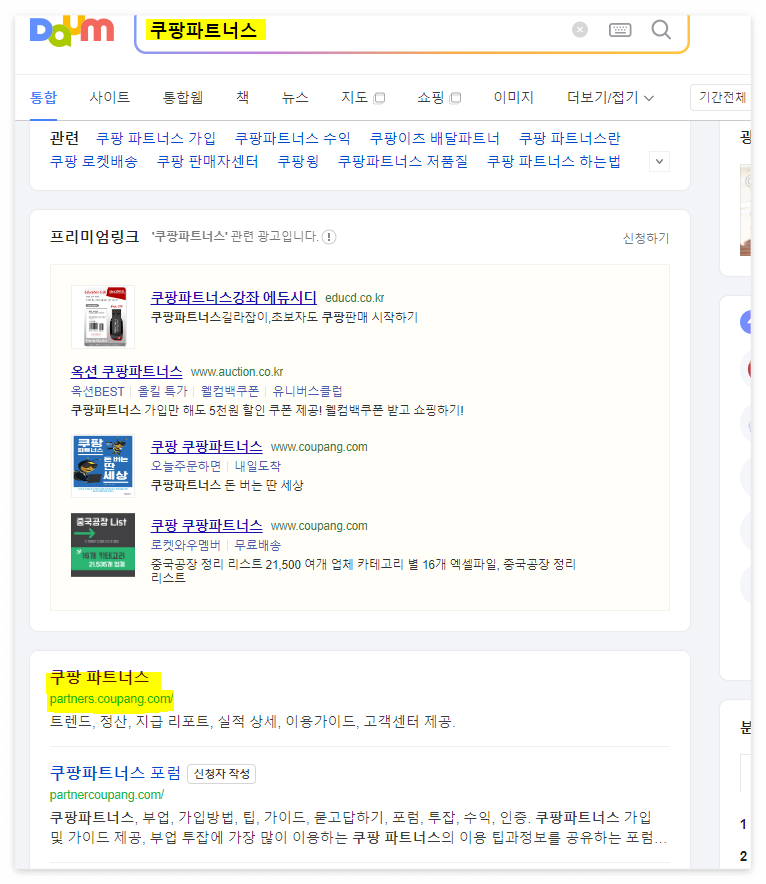
Task: Click the 내일도착 sublink
Action: pos(258,466)
